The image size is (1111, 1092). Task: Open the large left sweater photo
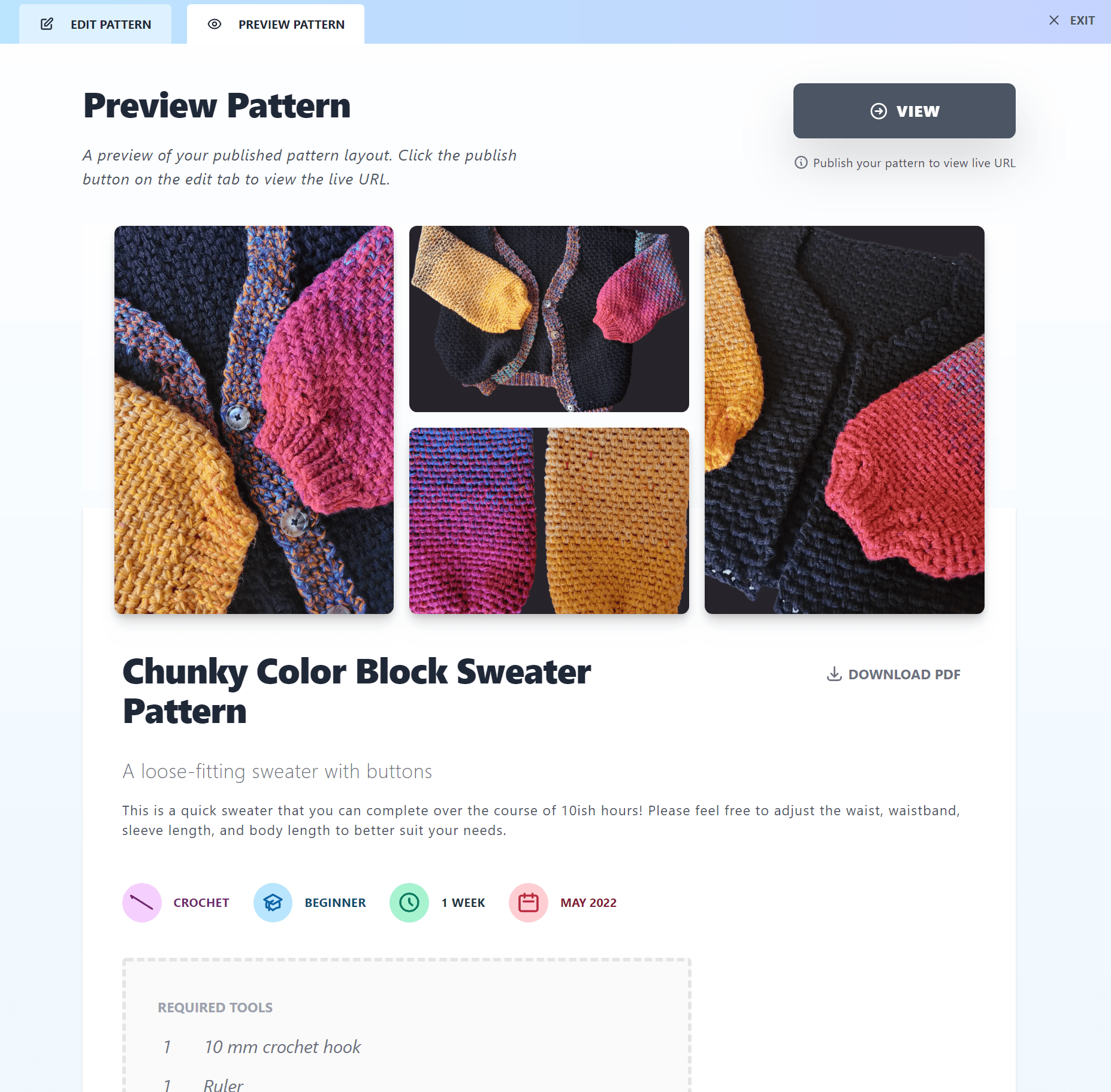tap(253, 419)
